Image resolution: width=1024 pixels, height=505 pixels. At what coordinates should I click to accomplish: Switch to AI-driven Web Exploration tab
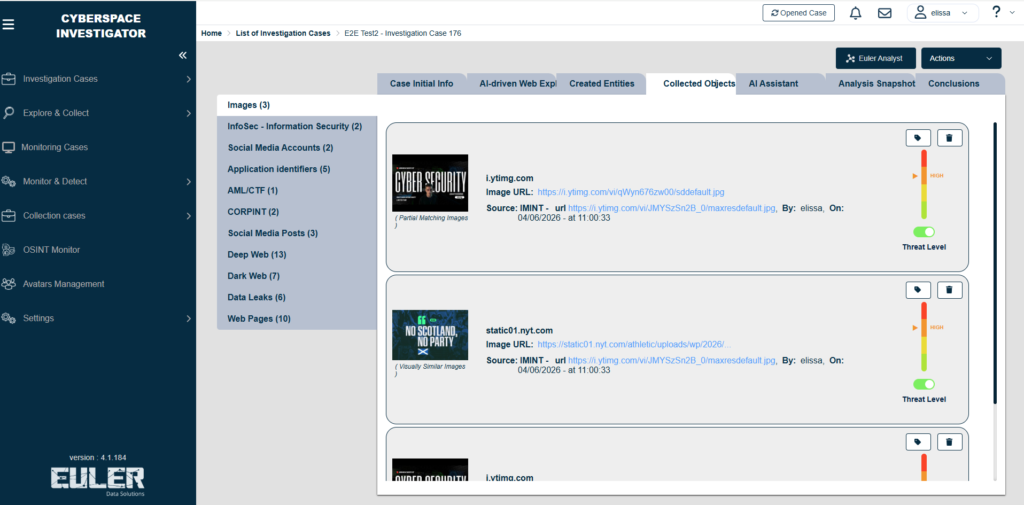(x=512, y=84)
